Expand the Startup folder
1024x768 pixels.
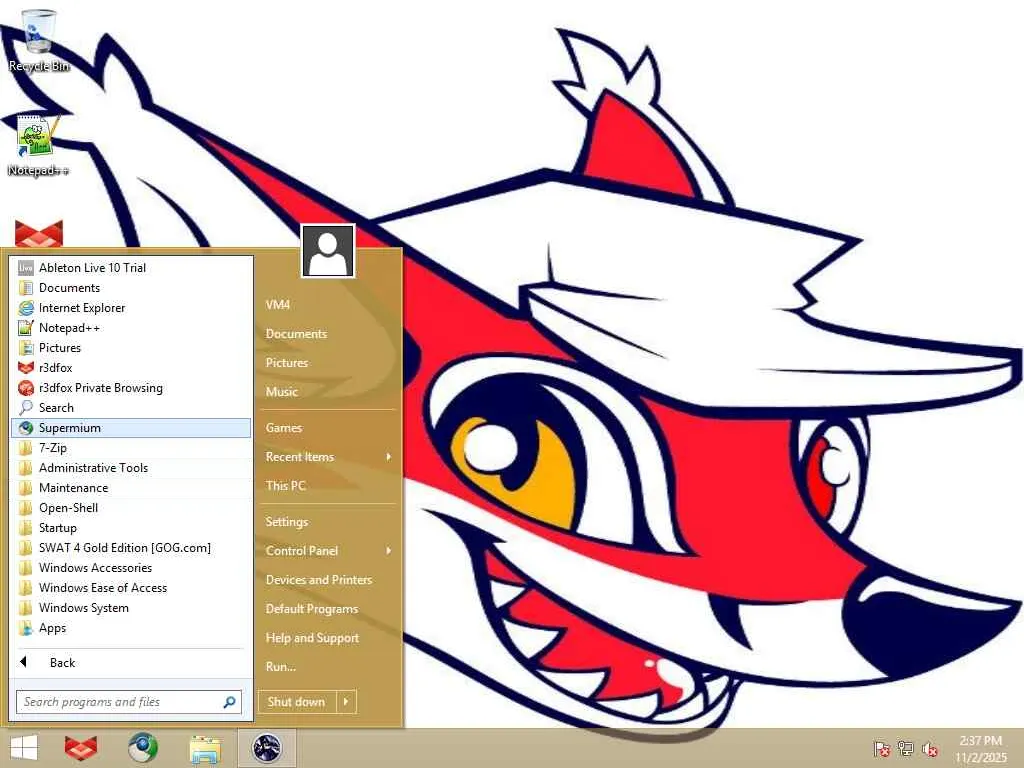coord(131,528)
